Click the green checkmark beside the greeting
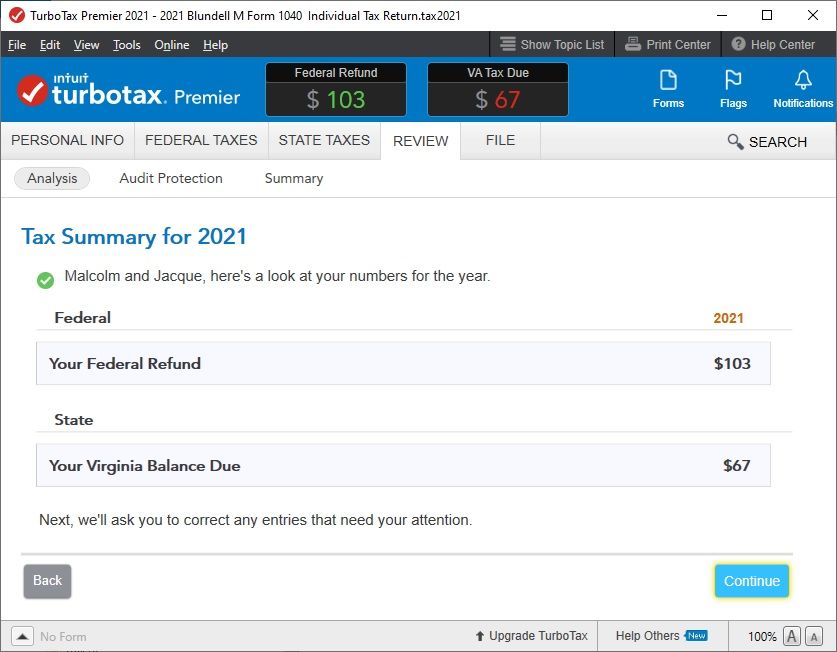This screenshot has height=652, width=837. coord(45,280)
